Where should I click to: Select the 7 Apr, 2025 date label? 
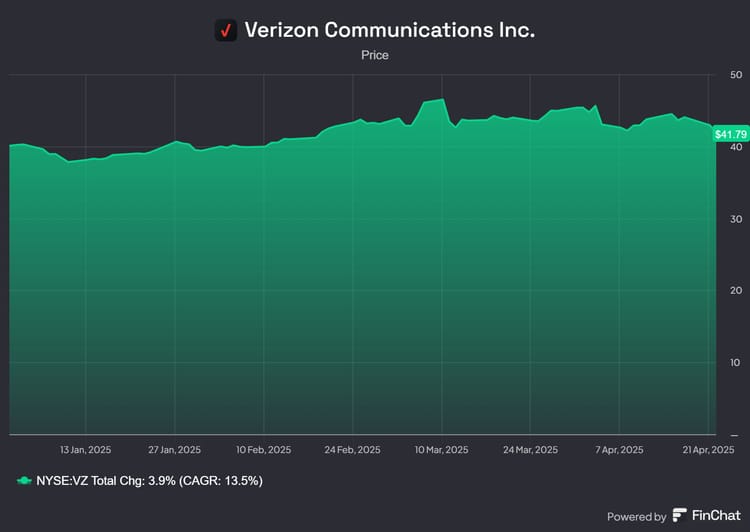tap(619, 450)
